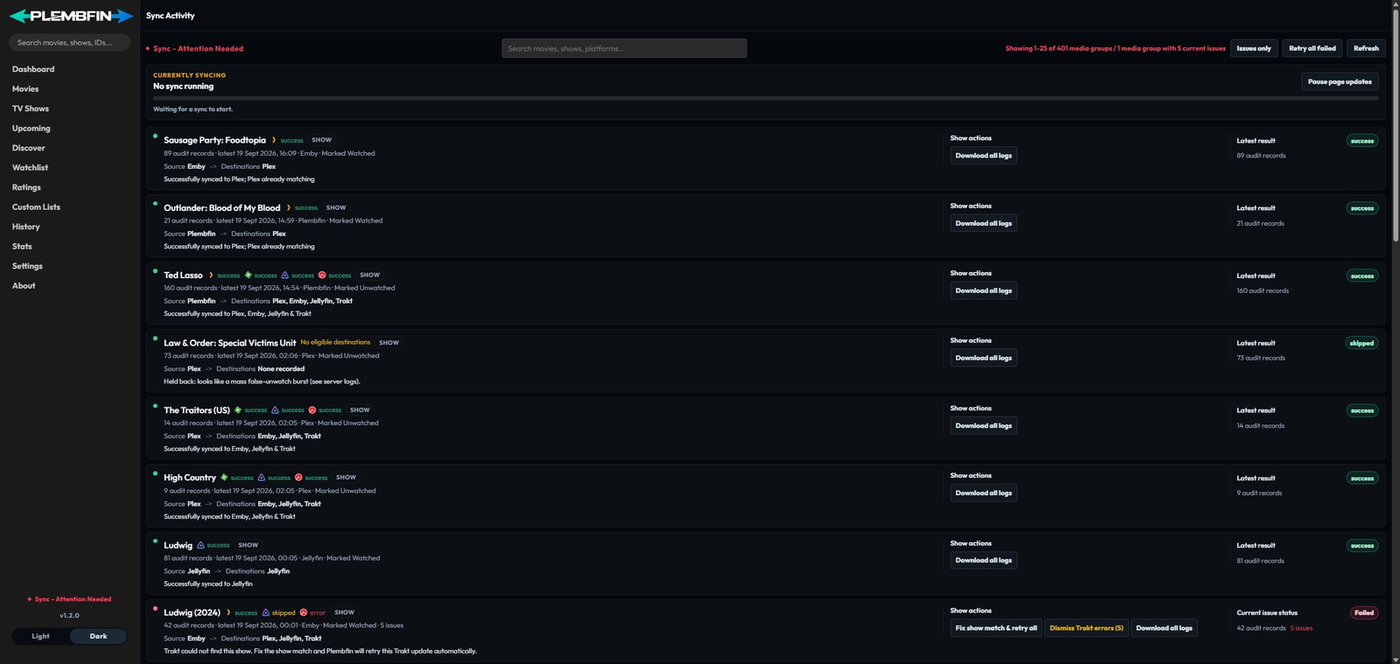Open the Watchlist page
Screen dimensions: 1400x664
coord(30,167)
